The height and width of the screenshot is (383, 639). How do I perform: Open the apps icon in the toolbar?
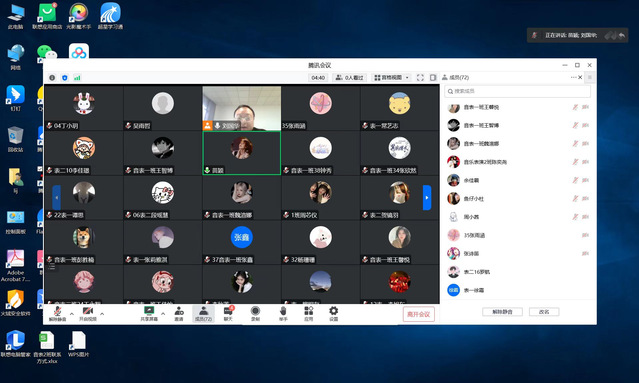click(308, 314)
